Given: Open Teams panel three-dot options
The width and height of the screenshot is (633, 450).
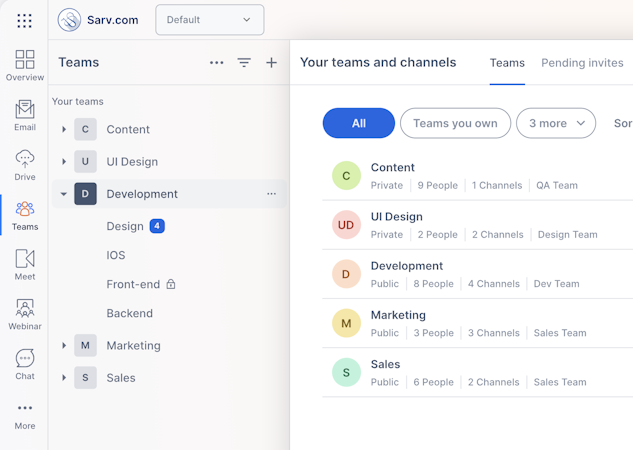Looking at the screenshot, I should (217, 62).
